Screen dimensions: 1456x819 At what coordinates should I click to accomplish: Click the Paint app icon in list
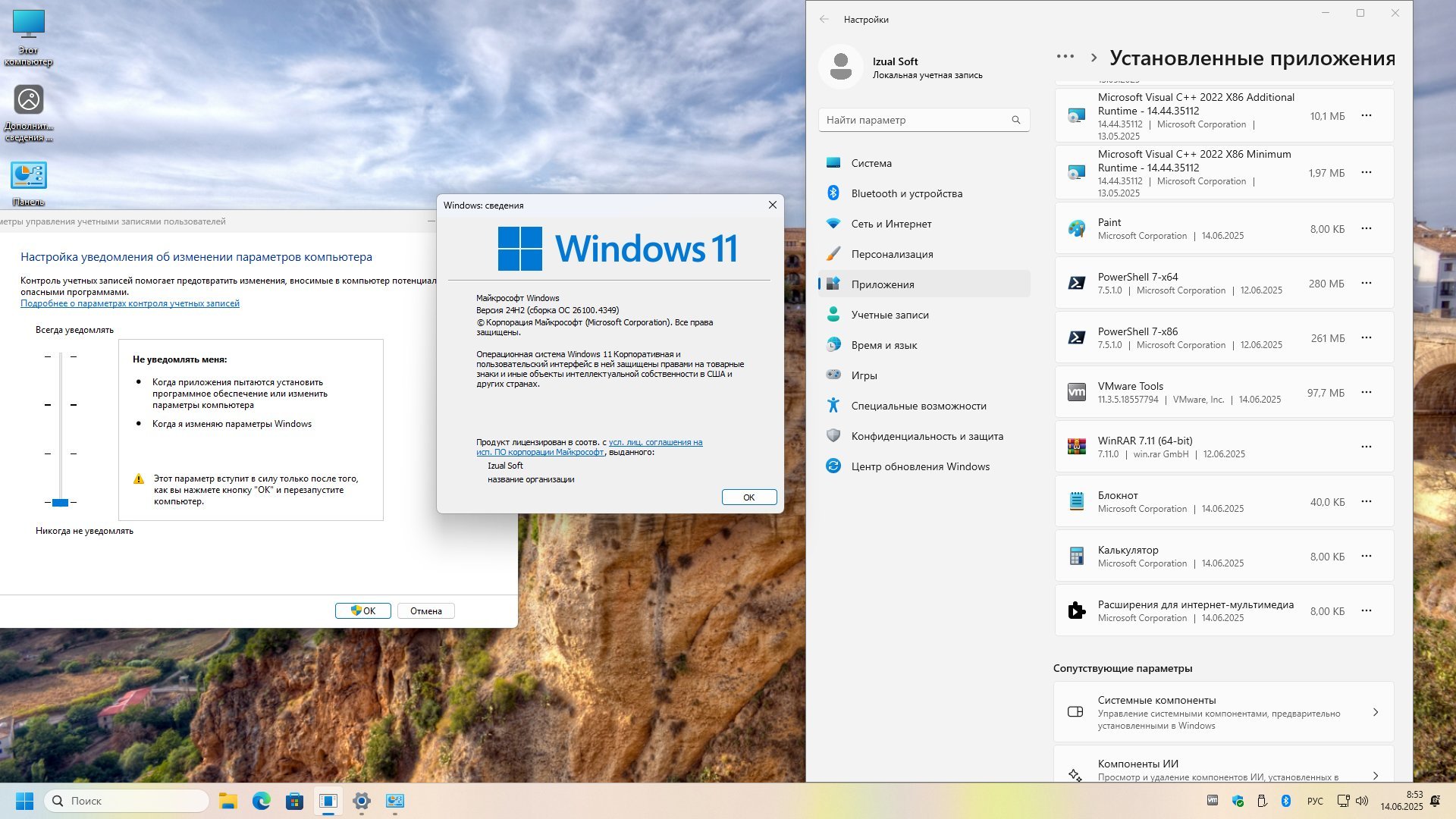[x=1076, y=228]
